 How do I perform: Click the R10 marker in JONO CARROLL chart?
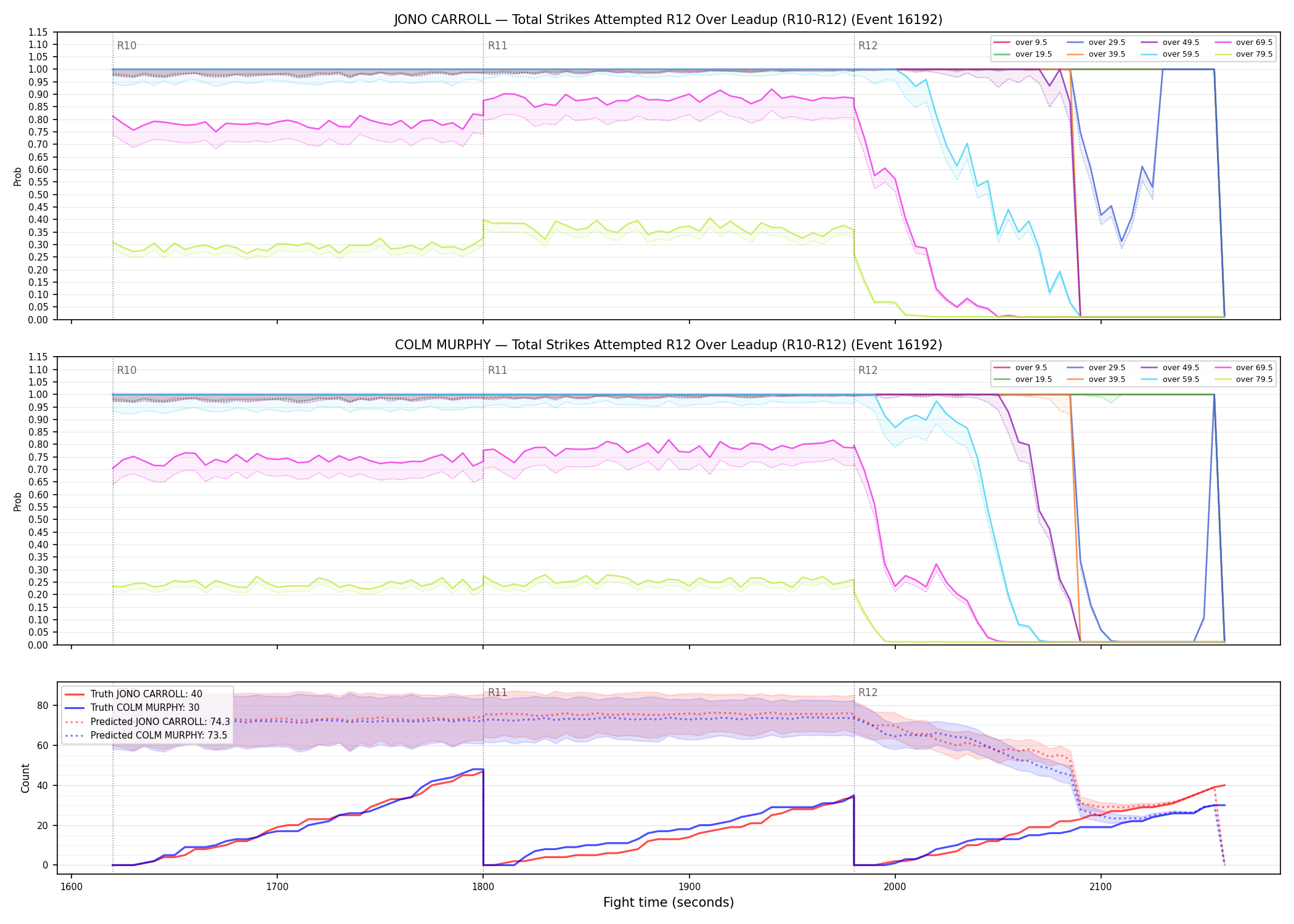click(x=126, y=46)
